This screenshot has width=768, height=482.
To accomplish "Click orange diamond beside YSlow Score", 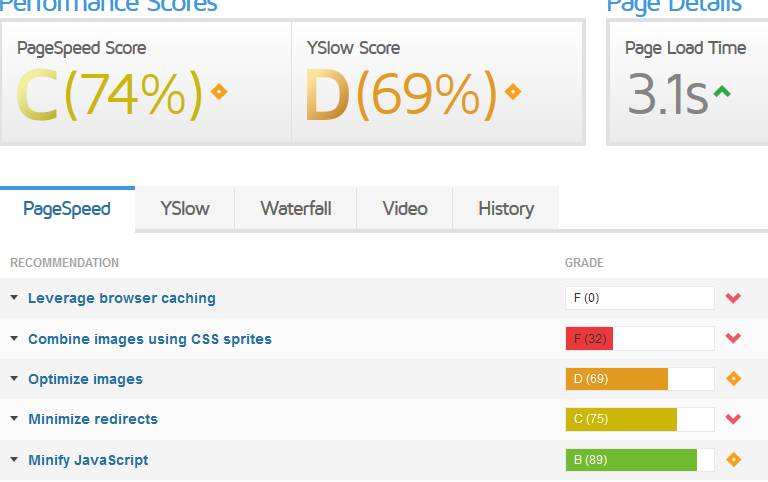I will point(513,92).
